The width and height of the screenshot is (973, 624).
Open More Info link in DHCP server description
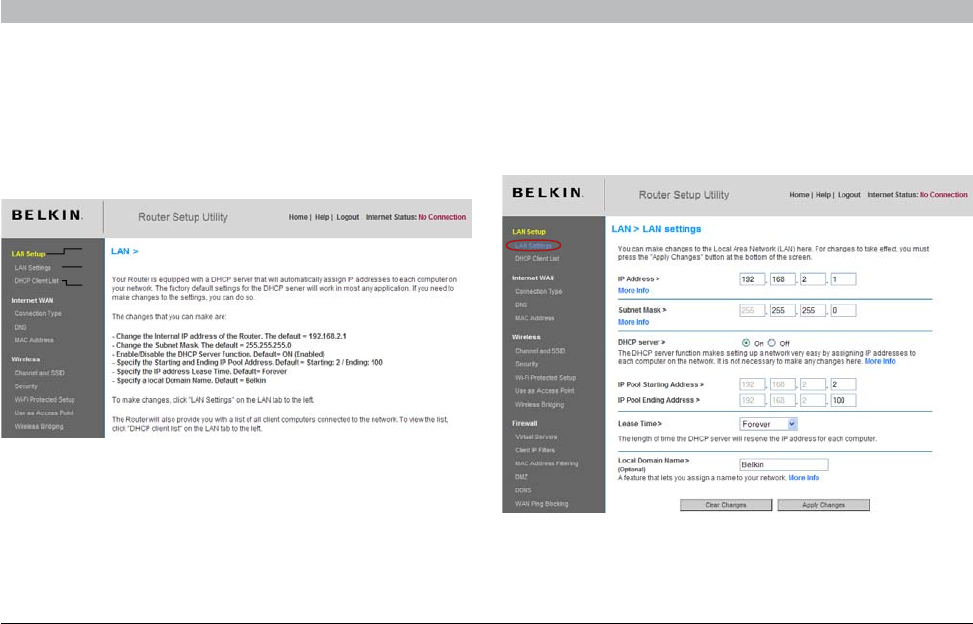[x=880, y=361]
